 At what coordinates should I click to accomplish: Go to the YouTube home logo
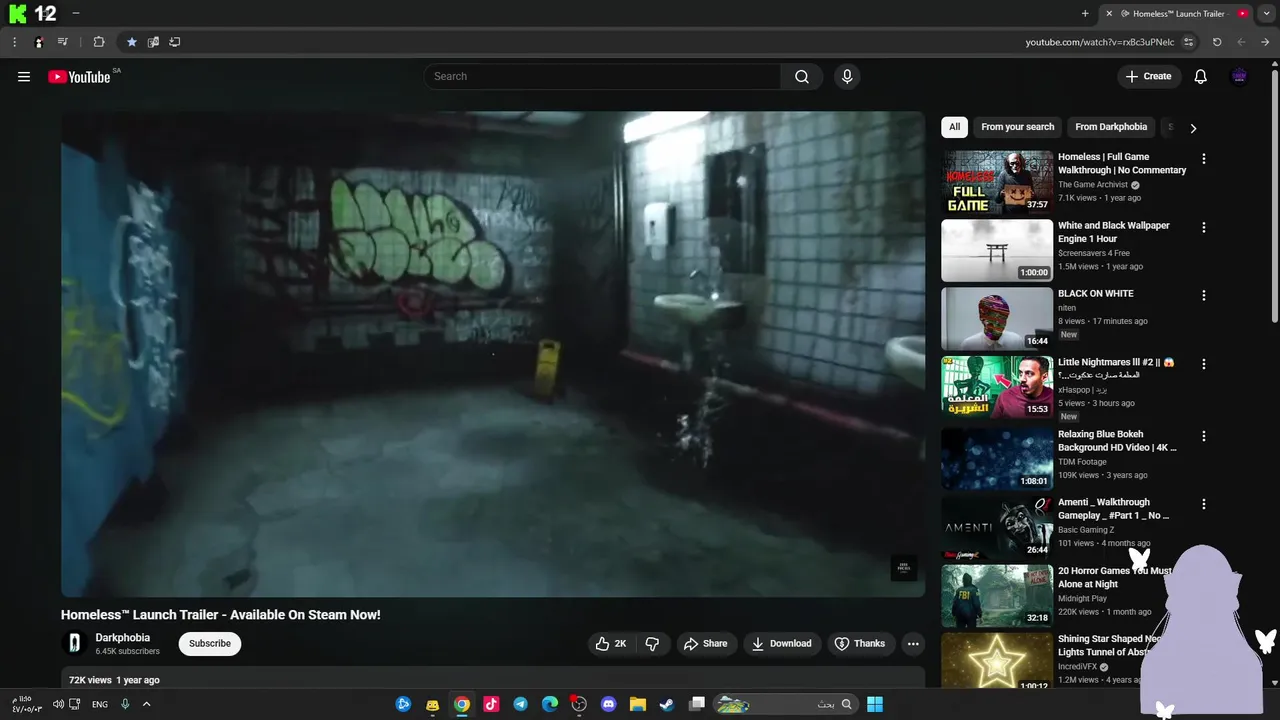click(x=79, y=77)
